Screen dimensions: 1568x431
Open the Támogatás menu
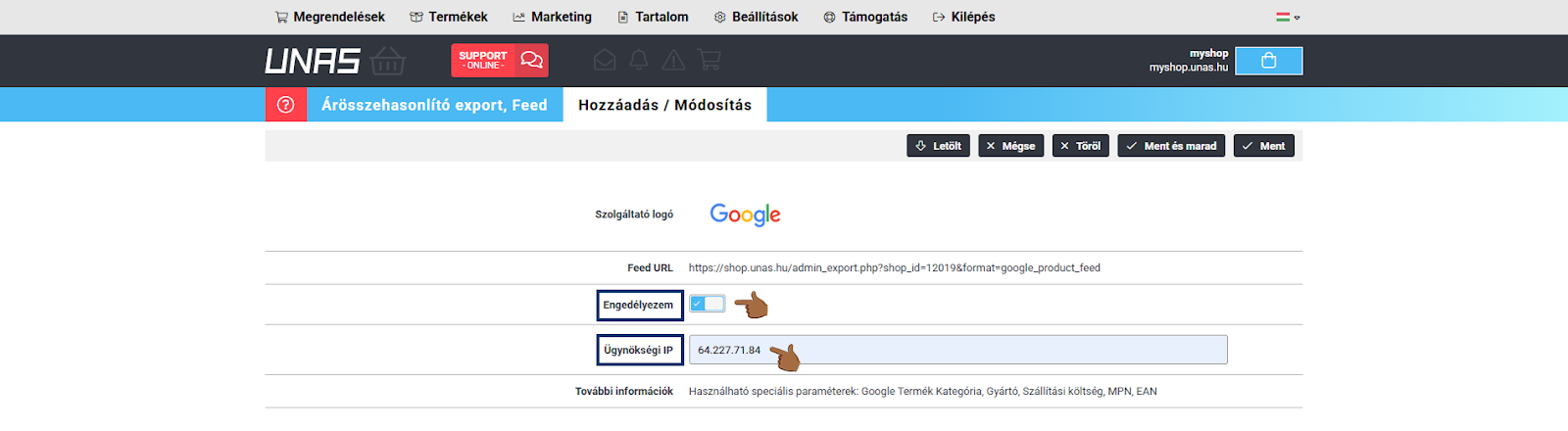click(x=865, y=17)
